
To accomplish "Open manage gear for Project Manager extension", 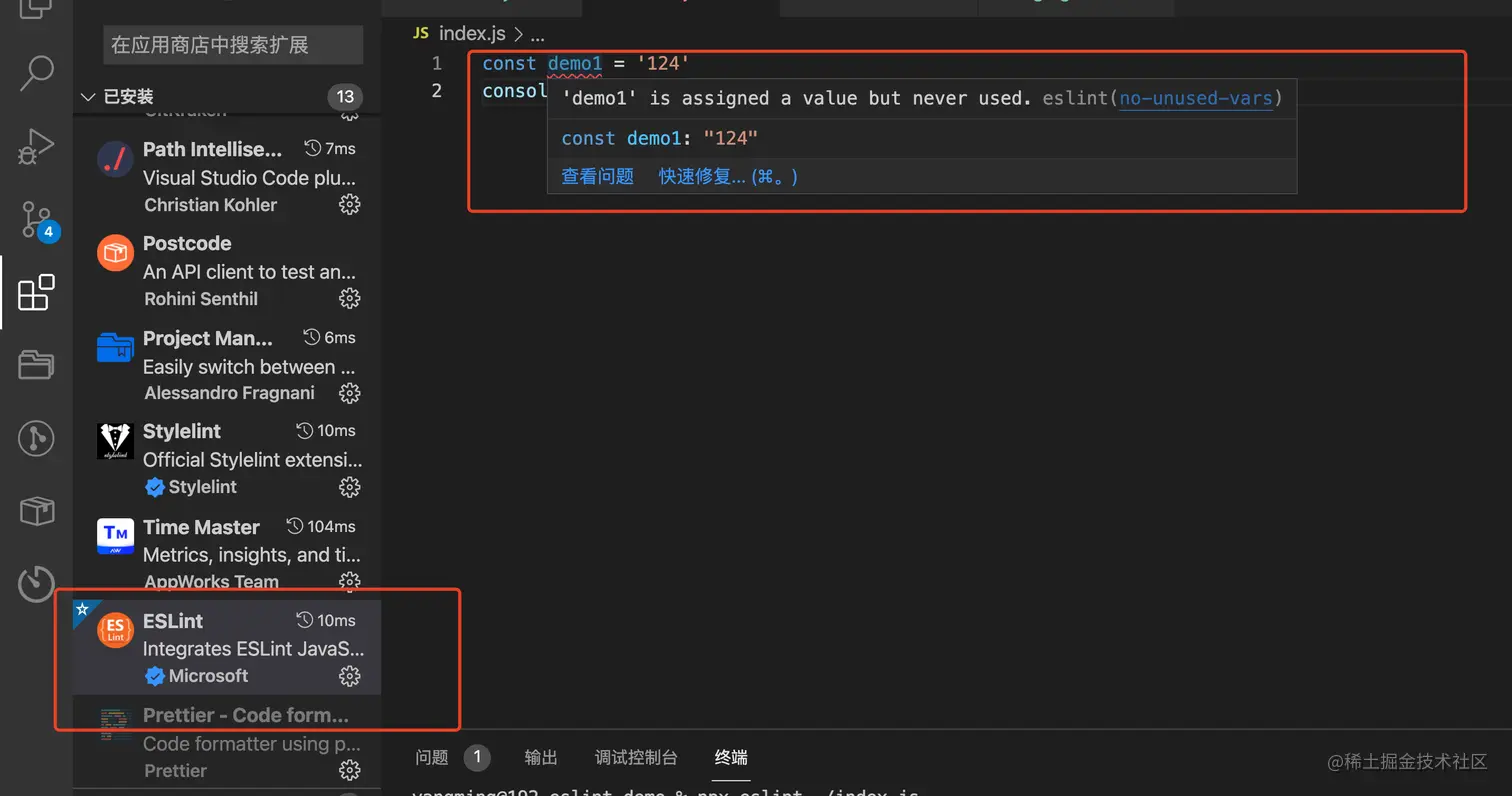I will 349,392.
